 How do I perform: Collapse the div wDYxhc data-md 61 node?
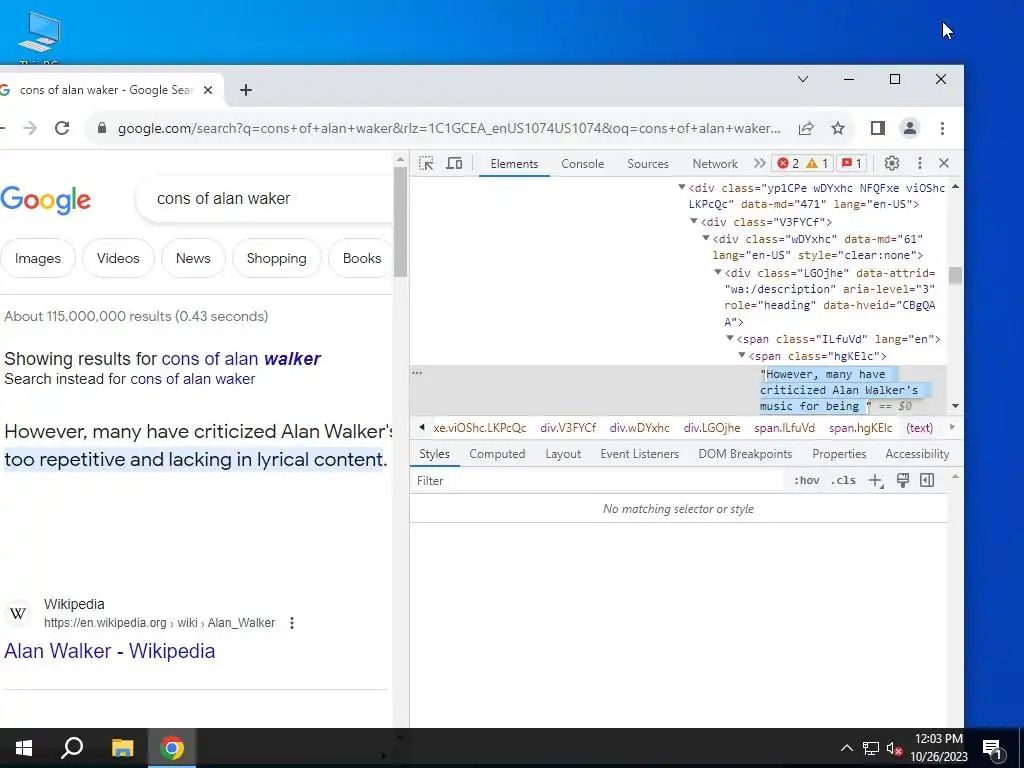[x=706, y=238]
